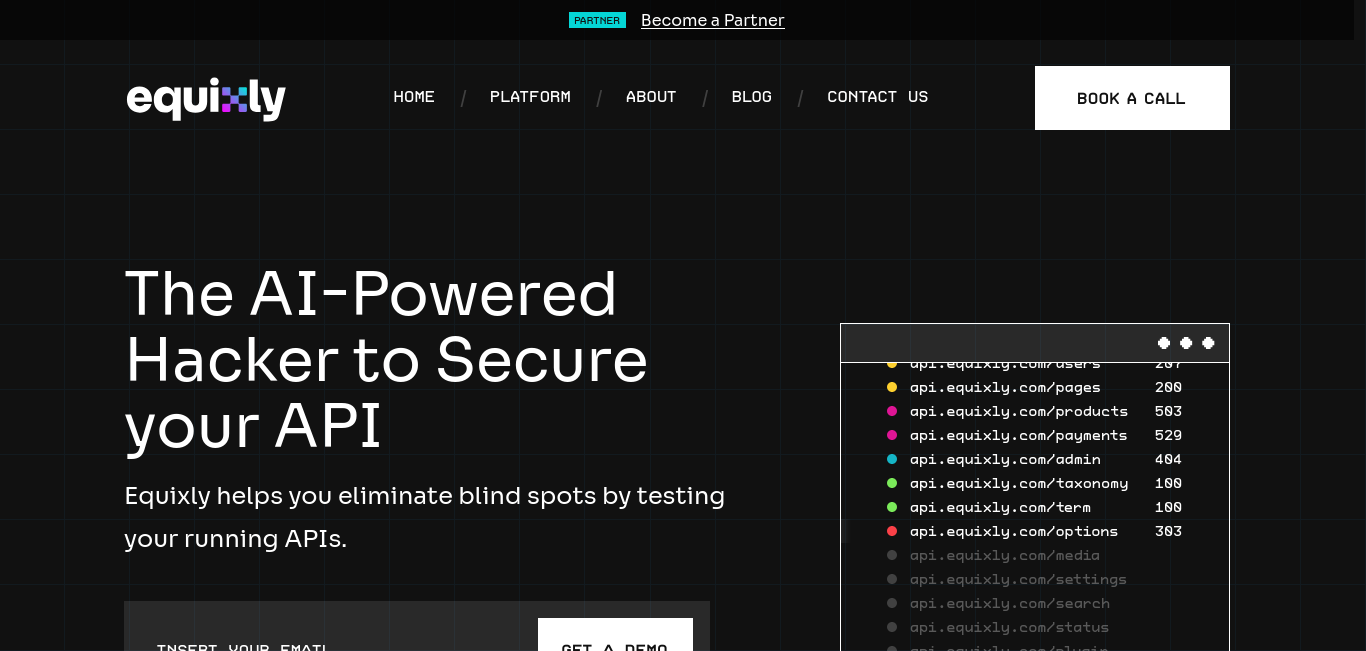Screen dimensions: 1366x651
Task: Click the headline "The AI-Powered Hacker to Secure your API"
Action: point(386,360)
